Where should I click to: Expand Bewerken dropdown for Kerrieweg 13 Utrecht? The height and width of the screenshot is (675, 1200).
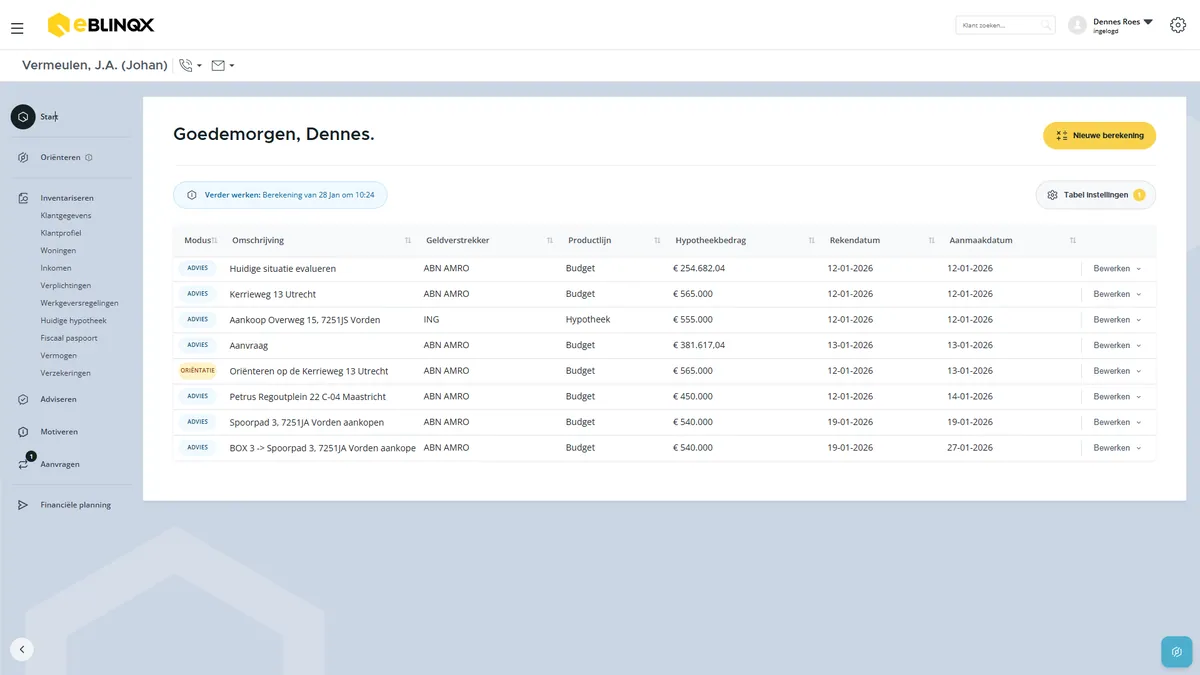(1117, 294)
